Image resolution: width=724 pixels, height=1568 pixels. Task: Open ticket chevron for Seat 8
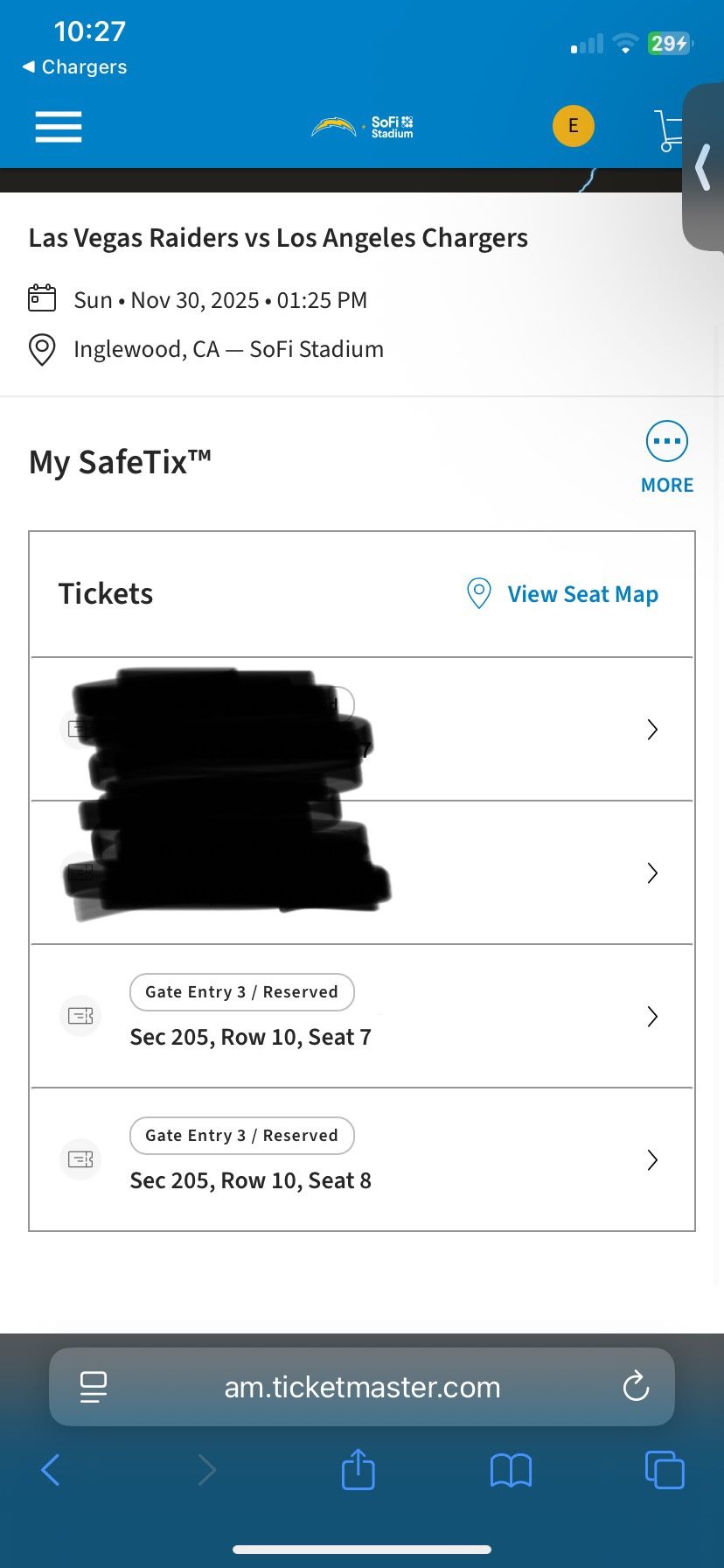652,1160
